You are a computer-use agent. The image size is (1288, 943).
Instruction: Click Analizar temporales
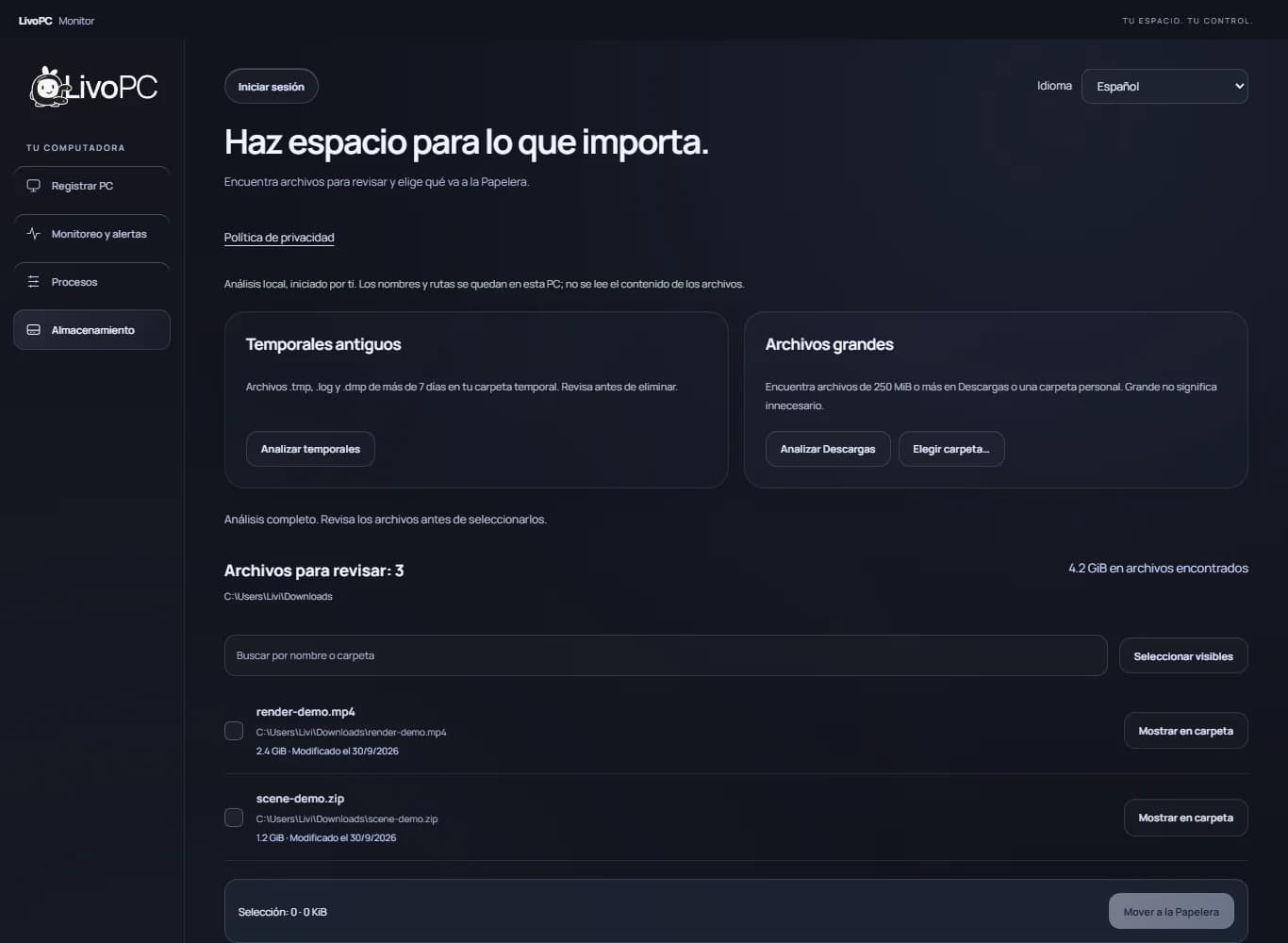310,449
